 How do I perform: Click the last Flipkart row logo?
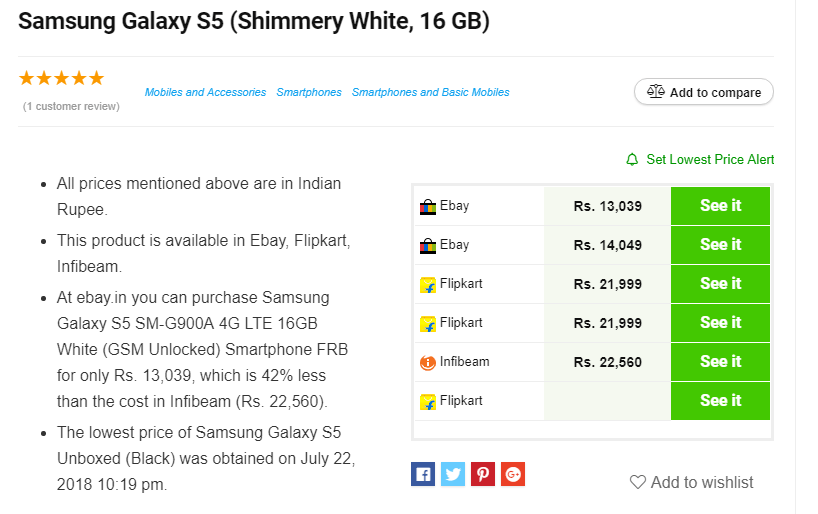point(428,401)
